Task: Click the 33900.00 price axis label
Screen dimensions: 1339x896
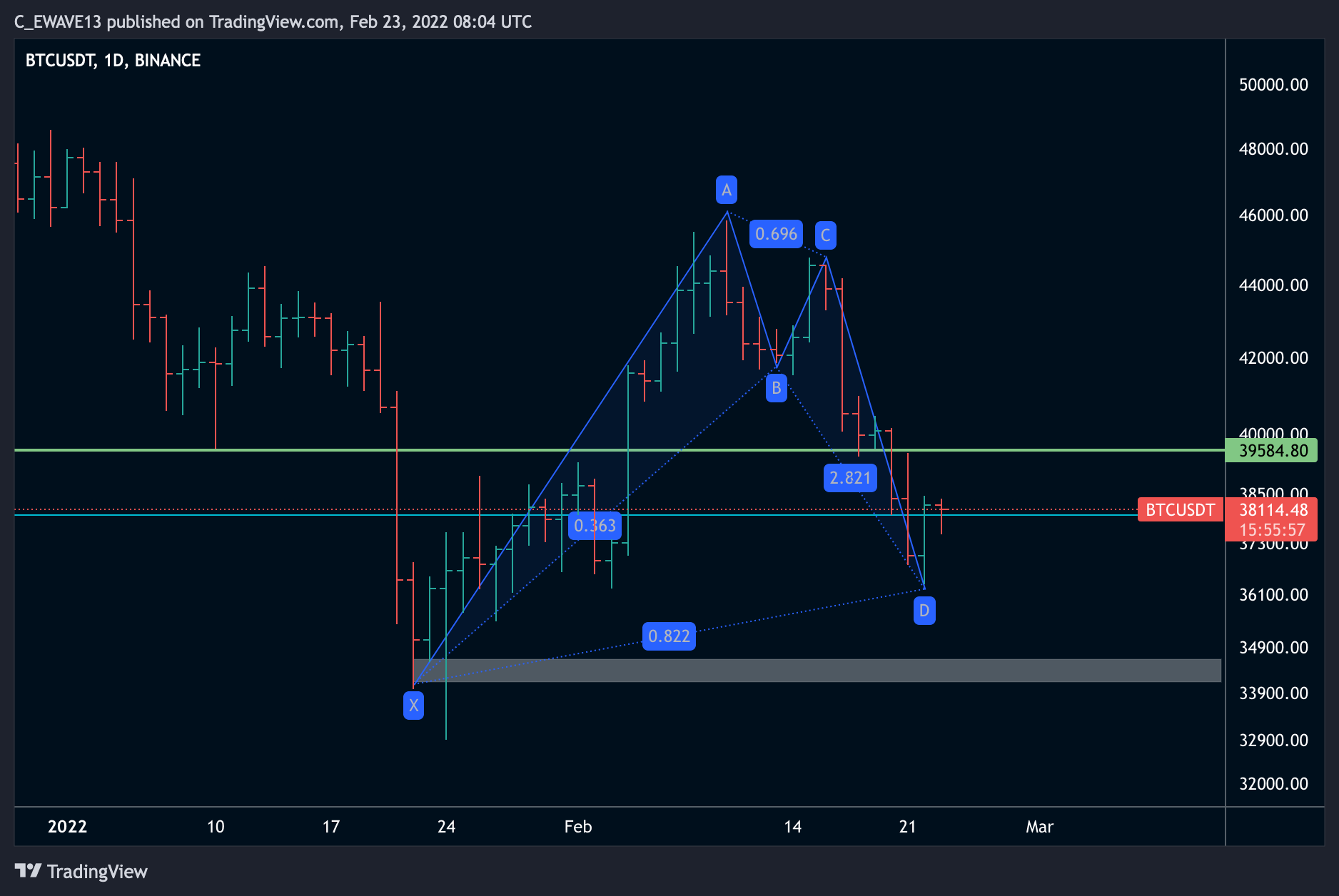Action: coord(1273,693)
